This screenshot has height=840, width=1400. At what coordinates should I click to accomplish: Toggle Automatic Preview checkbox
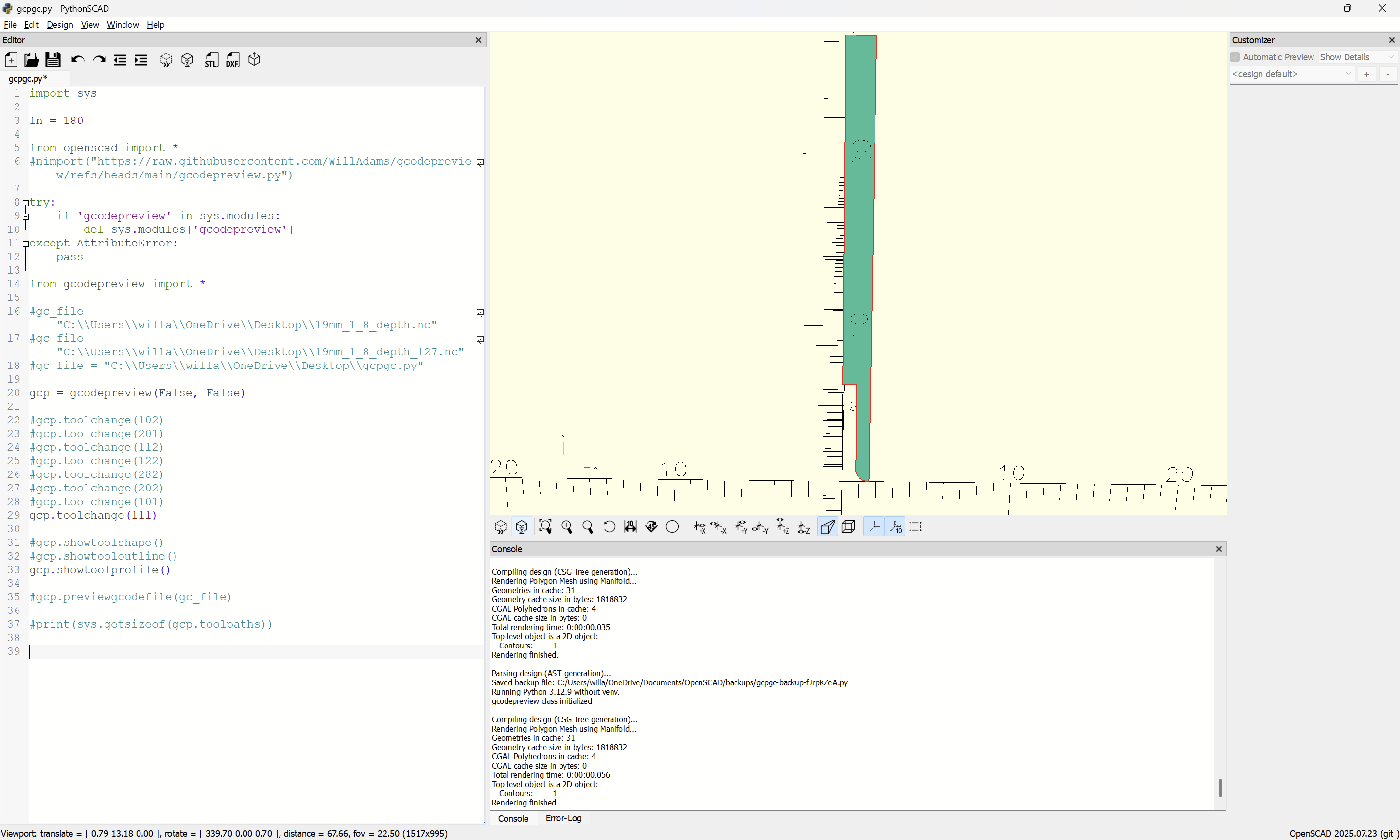click(x=1235, y=57)
